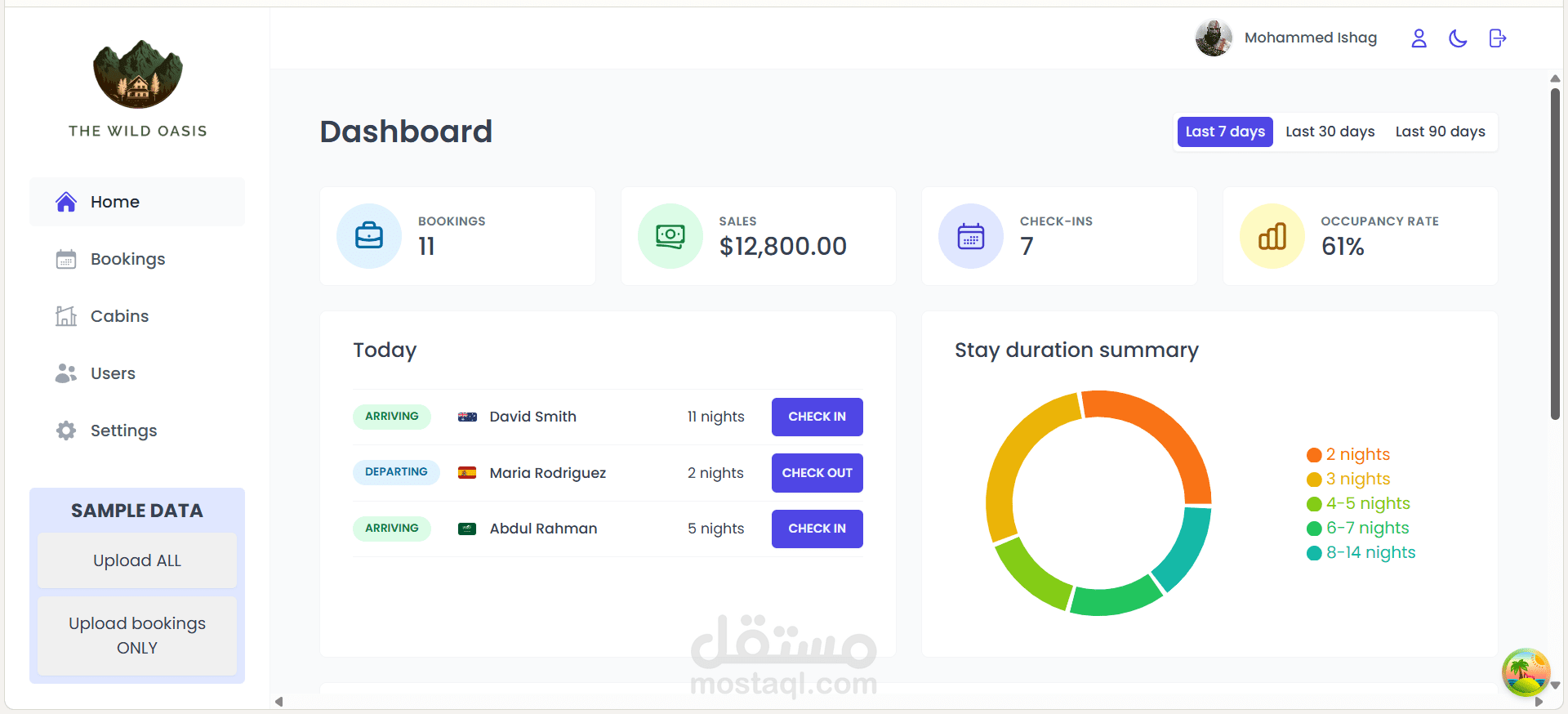The width and height of the screenshot is (1568, 714).
Task: Click the 2 nights value in Maria's row
Action: tap(715, 473)
